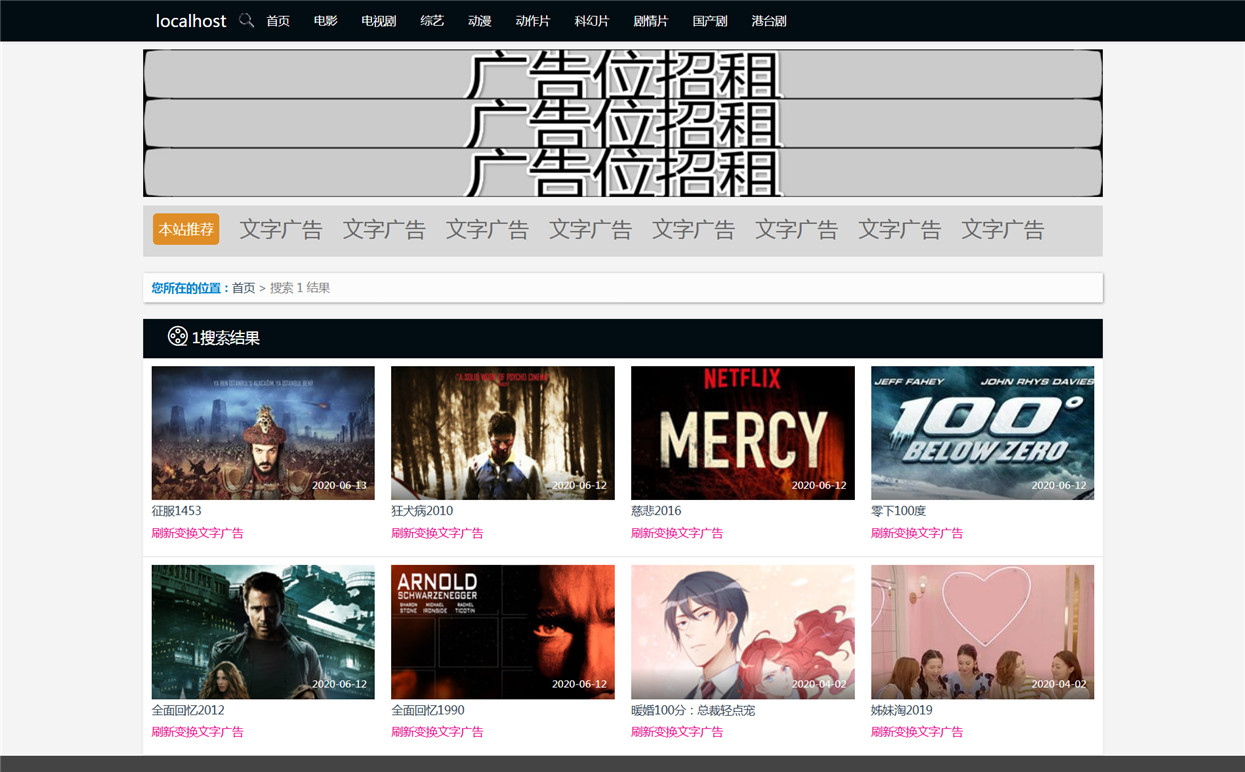1245x772 pixels.
Task: Click the first 文字广告 link after 本站推荐
Action: [x=281, y=230]
